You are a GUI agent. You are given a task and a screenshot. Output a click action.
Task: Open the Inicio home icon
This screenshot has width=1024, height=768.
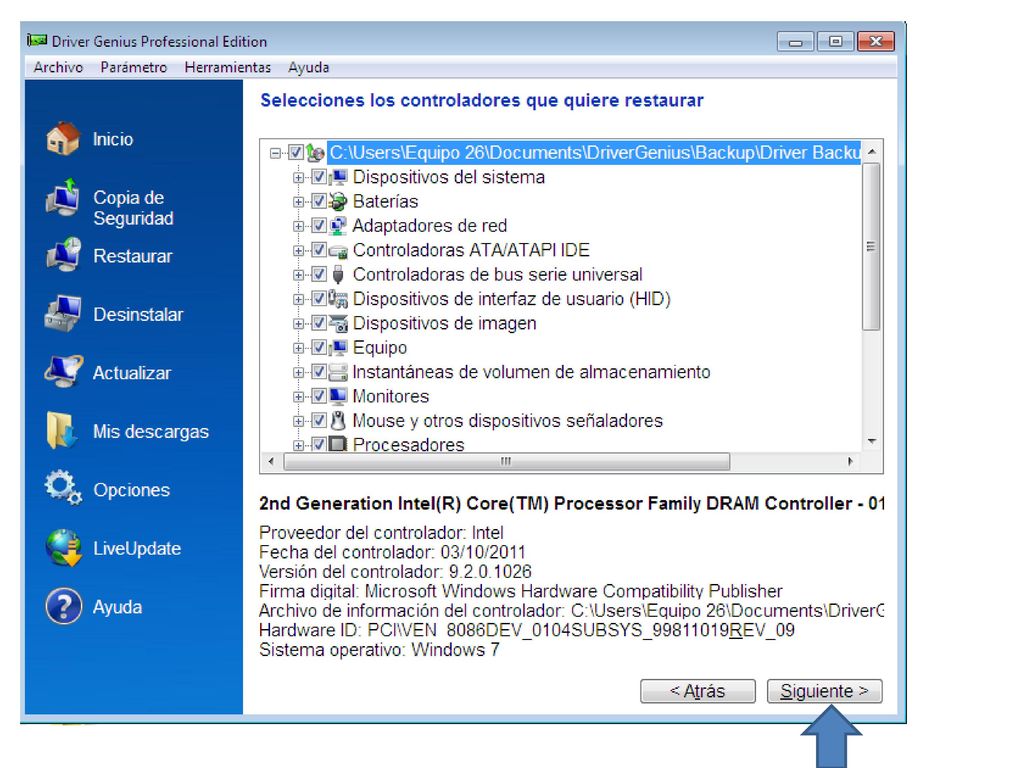coord(63,139)
